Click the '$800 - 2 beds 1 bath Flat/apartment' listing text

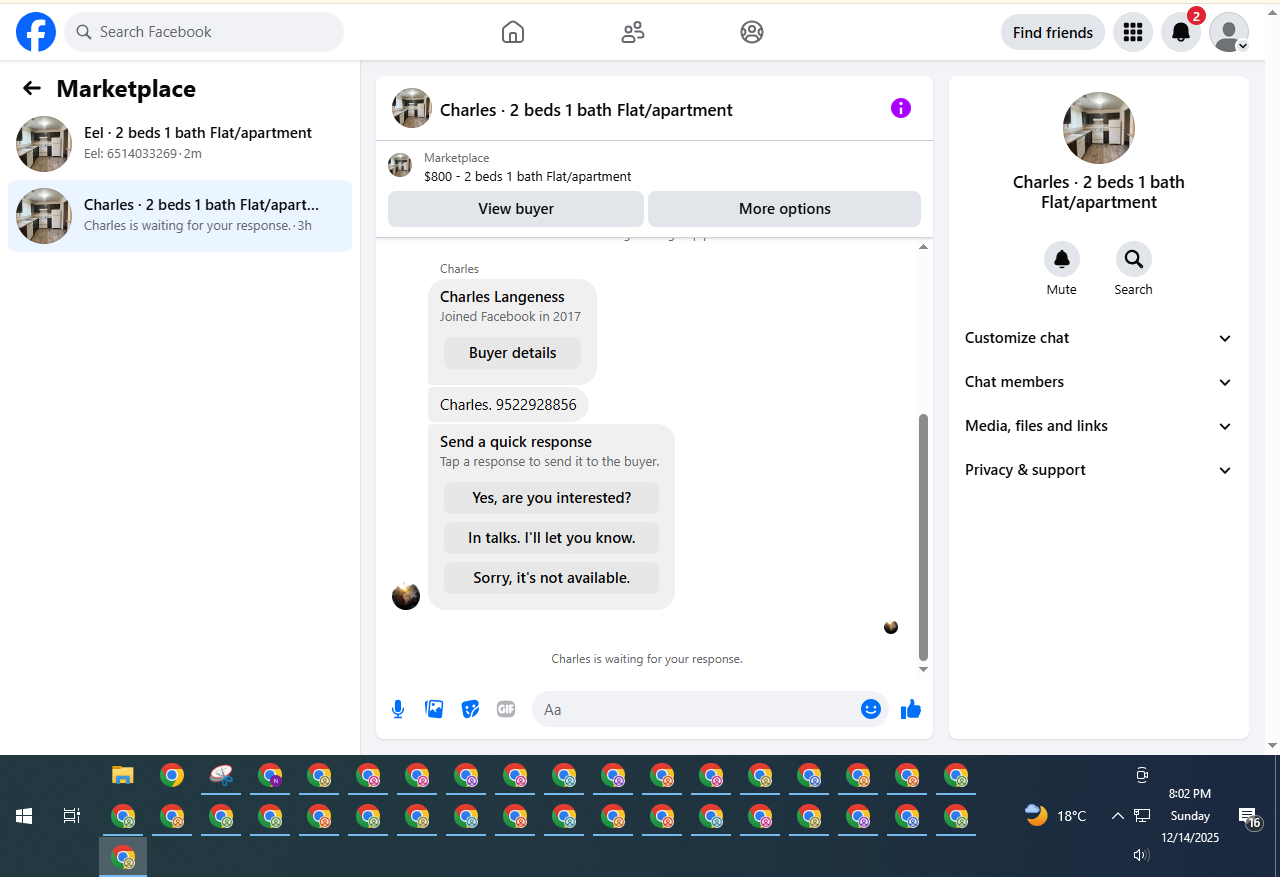pos(528,177)
